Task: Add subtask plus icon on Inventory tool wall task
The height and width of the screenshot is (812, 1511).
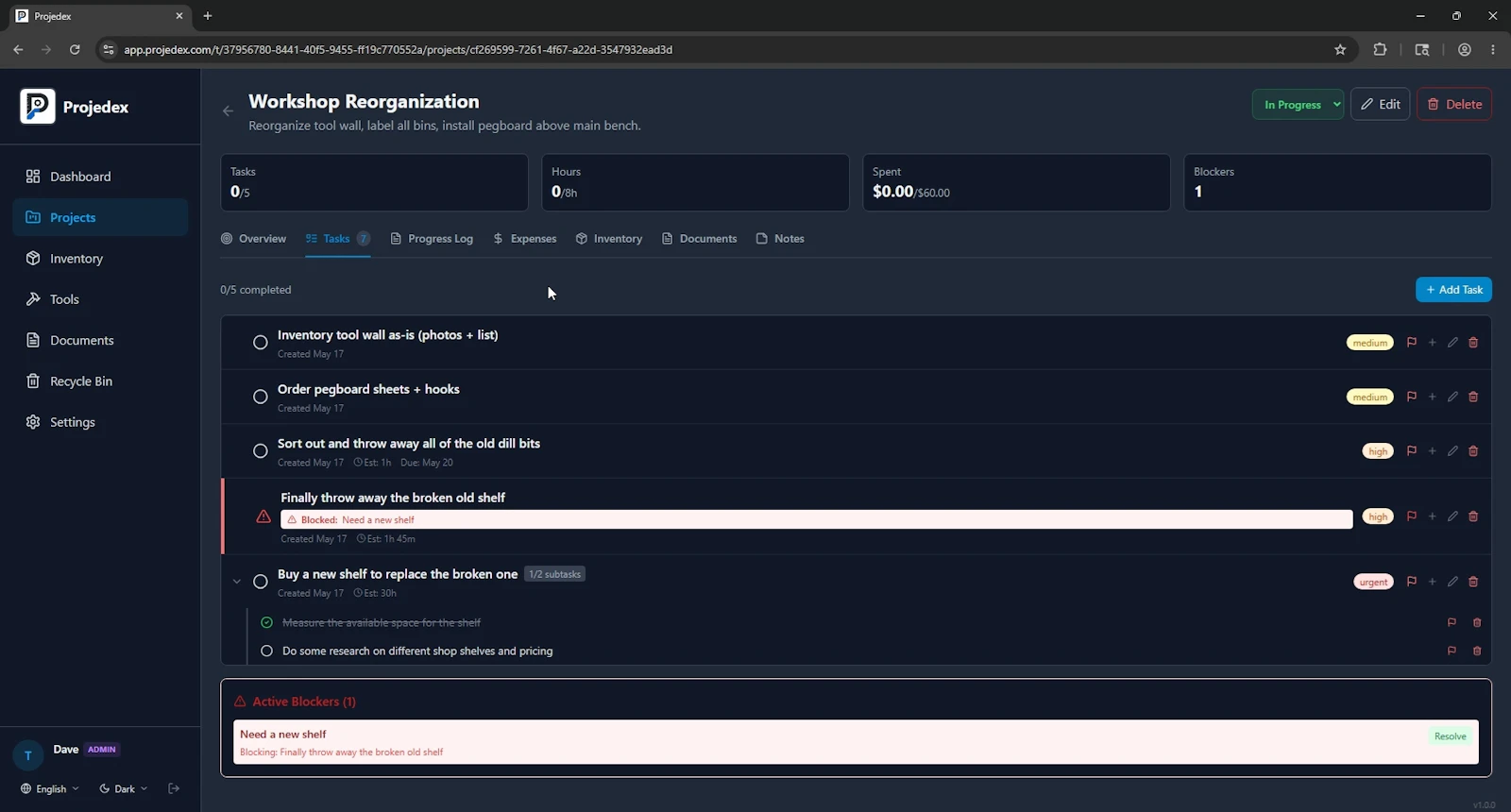Action: coord(1433,343)
